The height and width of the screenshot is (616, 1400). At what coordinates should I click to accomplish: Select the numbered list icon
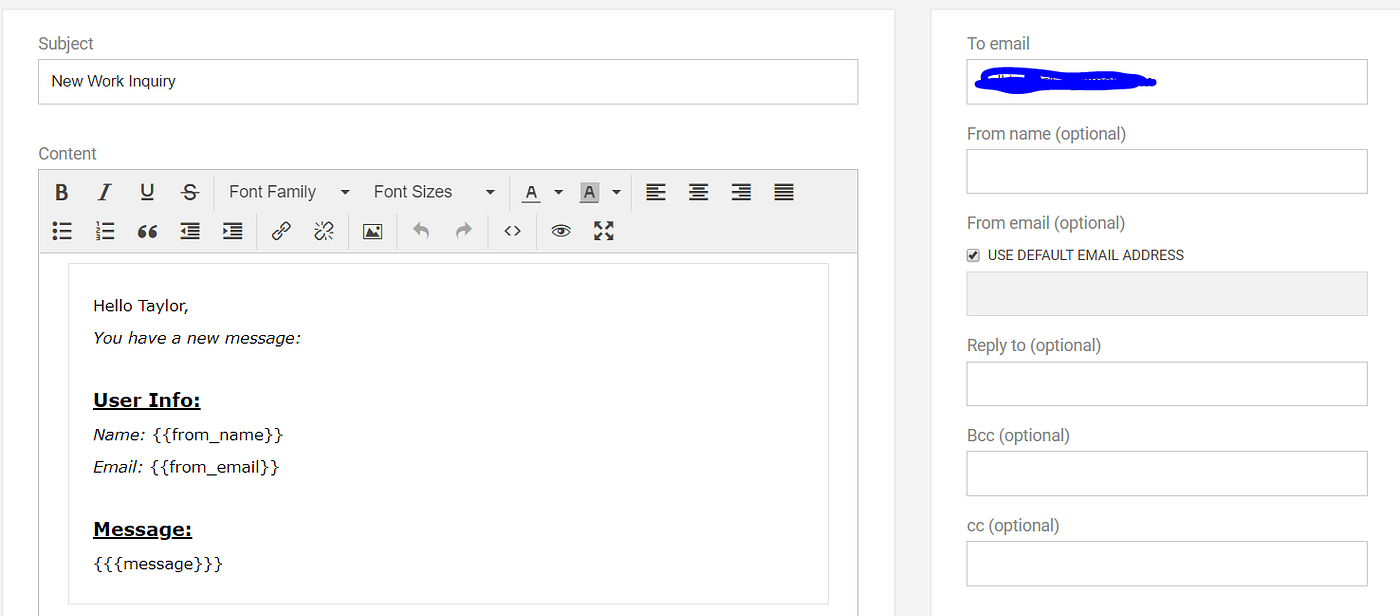(104, 231)
